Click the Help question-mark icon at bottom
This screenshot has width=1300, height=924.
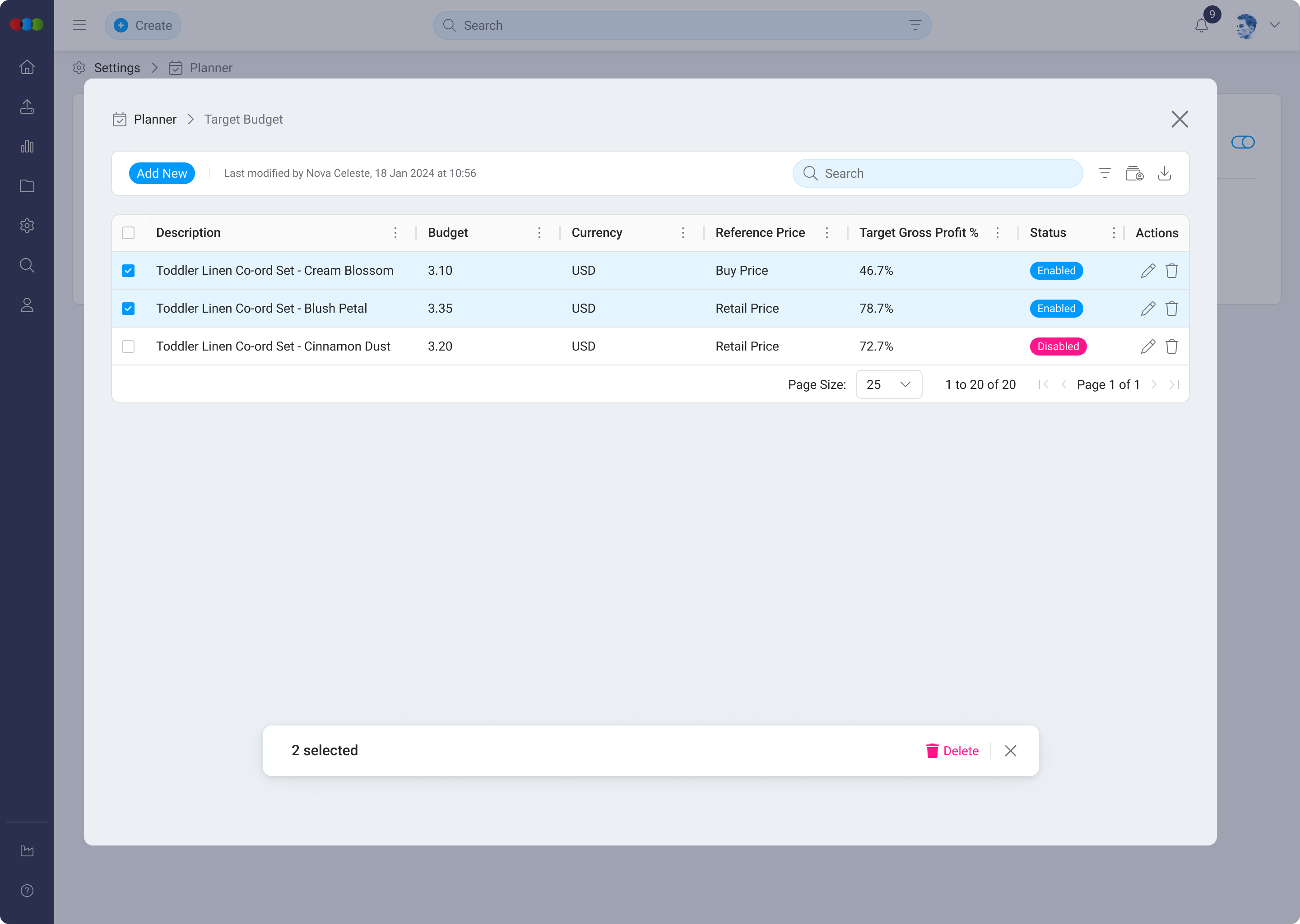tap(27, 891)
